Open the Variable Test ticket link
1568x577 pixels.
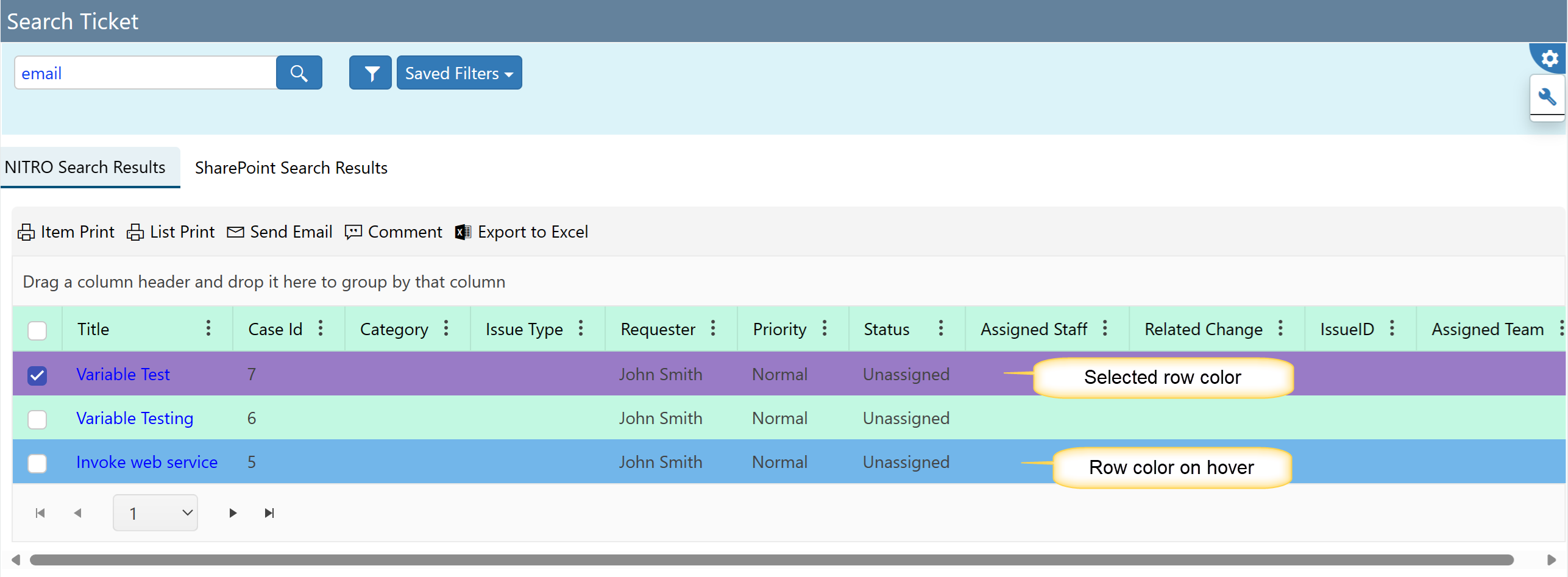[x=123, y=375]
